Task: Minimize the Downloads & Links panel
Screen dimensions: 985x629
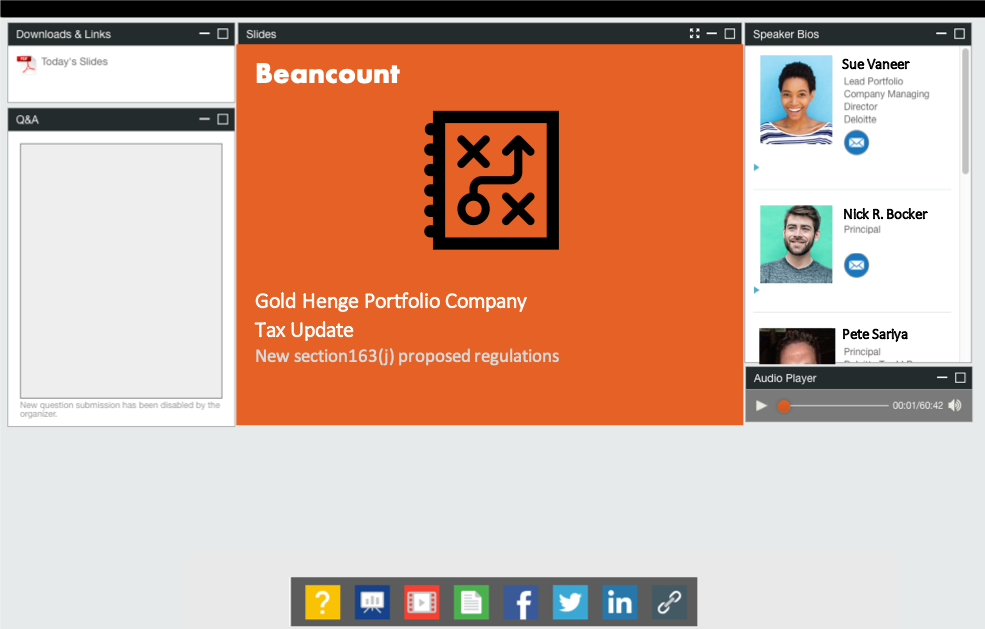Action: (x=204, y=34)
